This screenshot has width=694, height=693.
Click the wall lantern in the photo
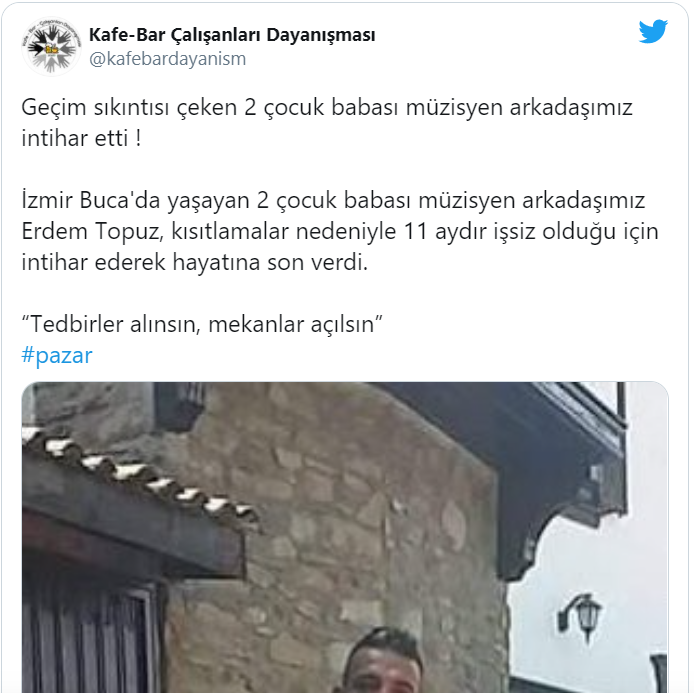pos(581,617)
